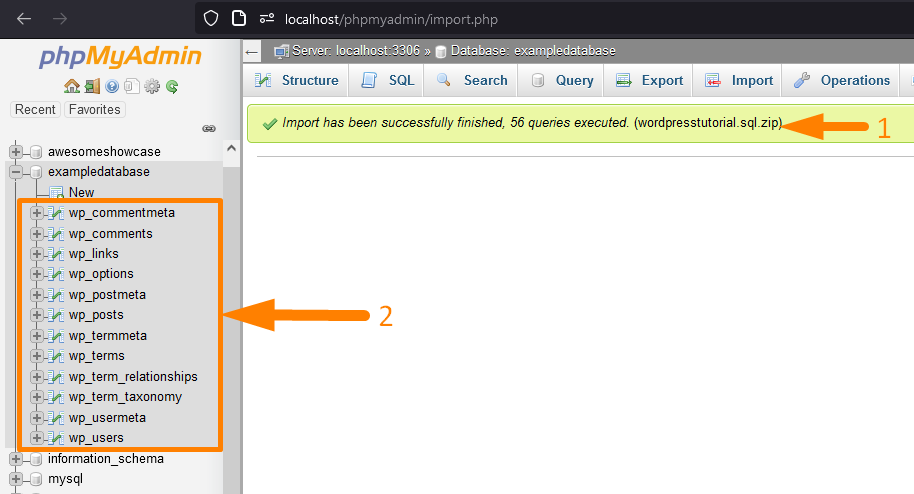Click the wp_terms table structure icon
Viewport: 914px width, 494px height.
coord(57,356)
